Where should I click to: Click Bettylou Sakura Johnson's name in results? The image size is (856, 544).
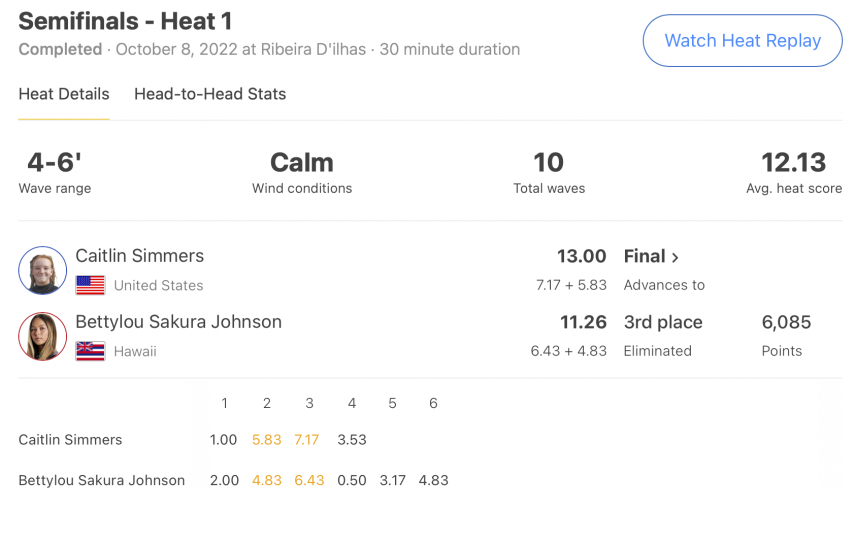(179, 322)
